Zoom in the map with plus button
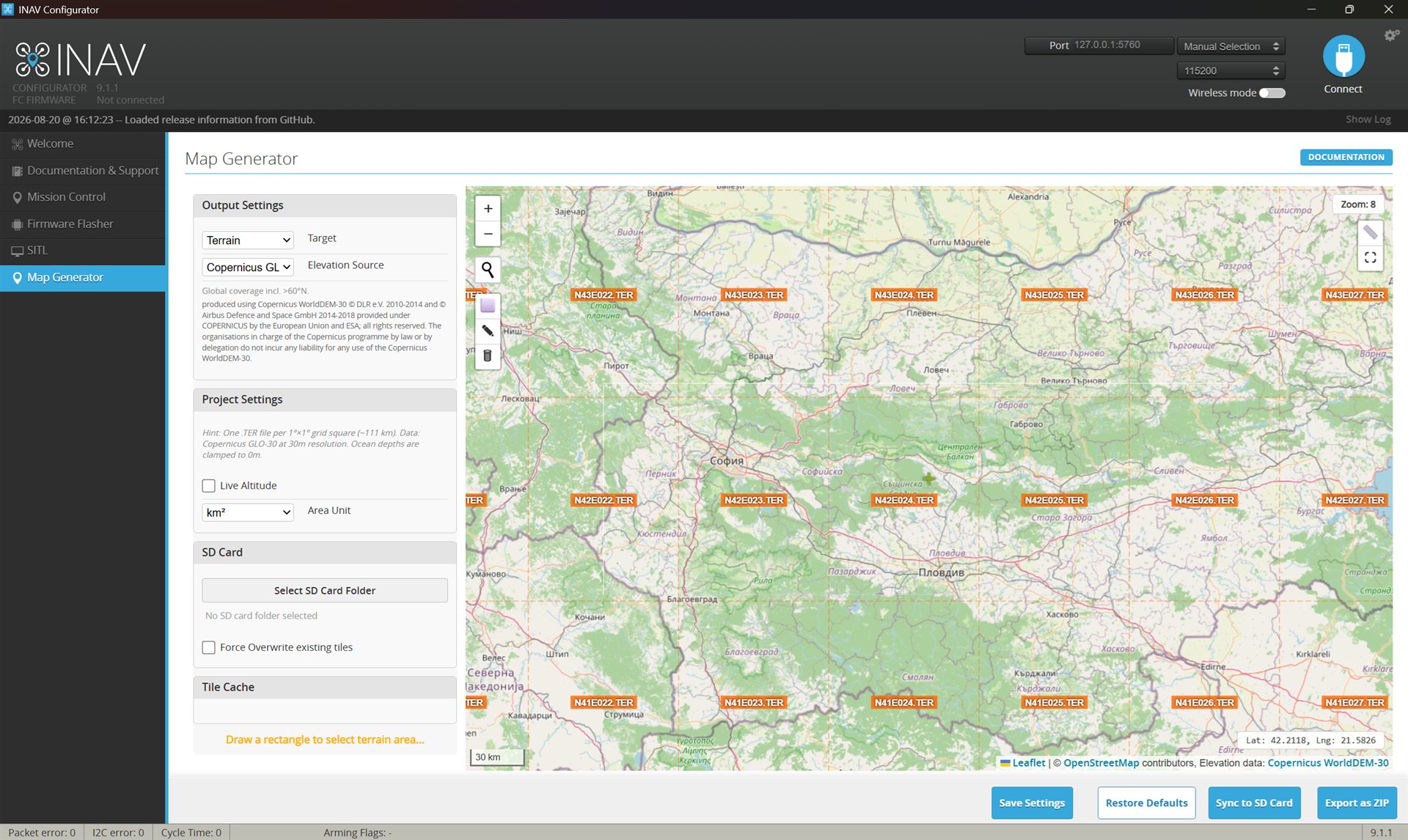Viewport: 1408px width, 840px height. tap(488, 209)
